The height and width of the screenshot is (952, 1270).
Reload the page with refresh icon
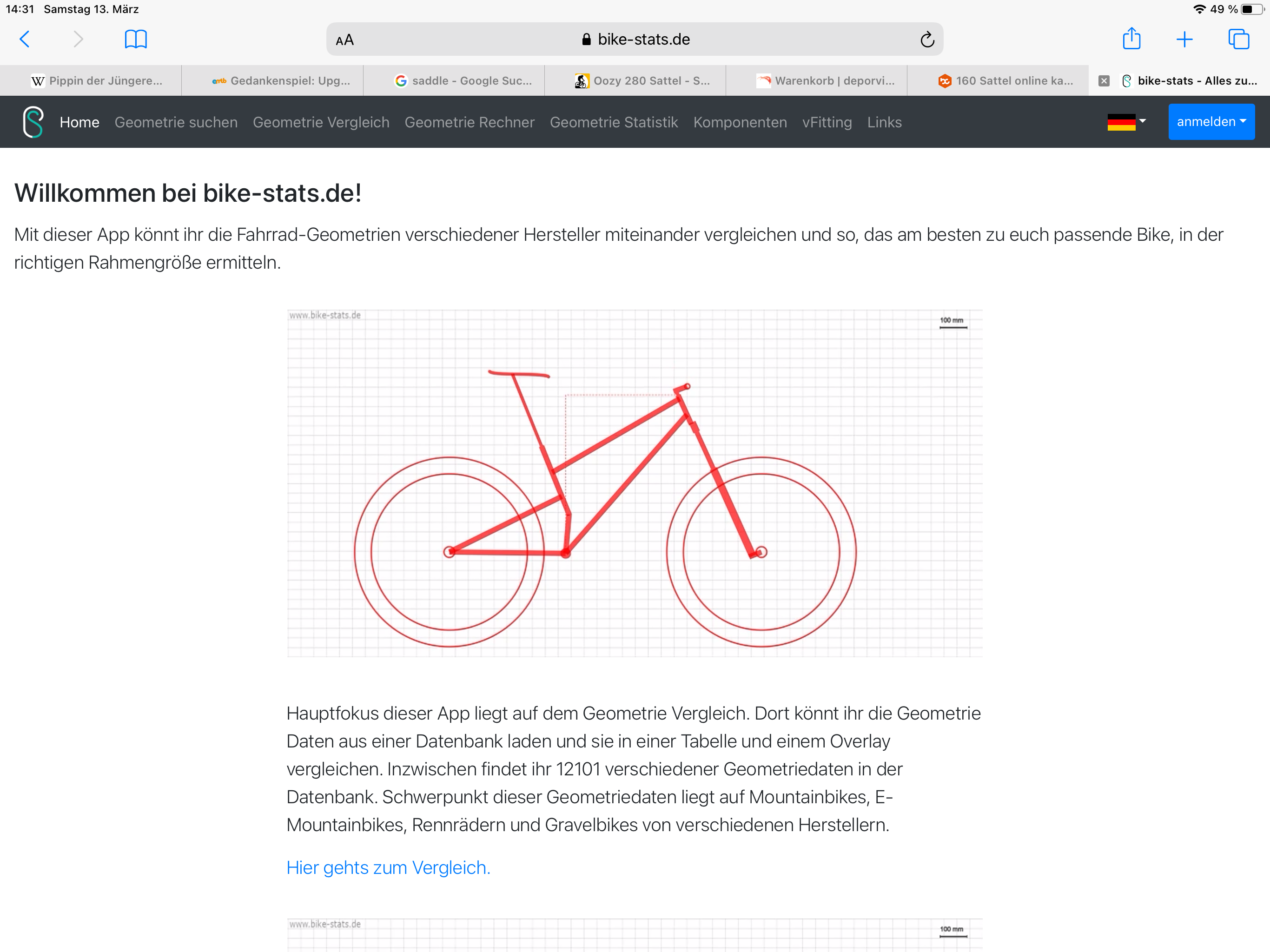tap(926, 40)
